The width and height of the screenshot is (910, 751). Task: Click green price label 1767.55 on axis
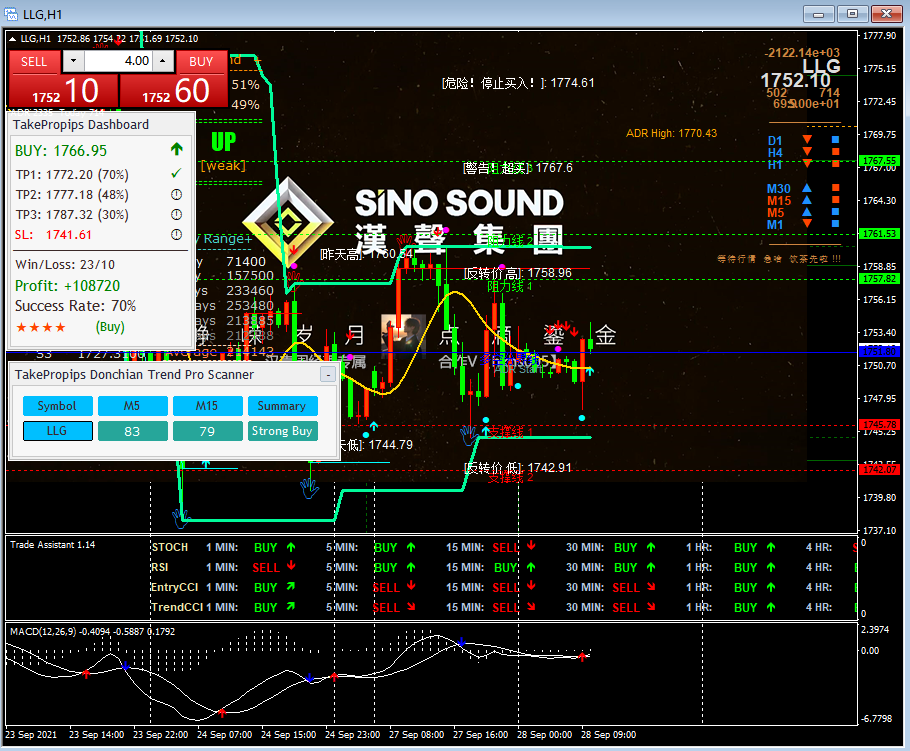[x=879, y=160]
